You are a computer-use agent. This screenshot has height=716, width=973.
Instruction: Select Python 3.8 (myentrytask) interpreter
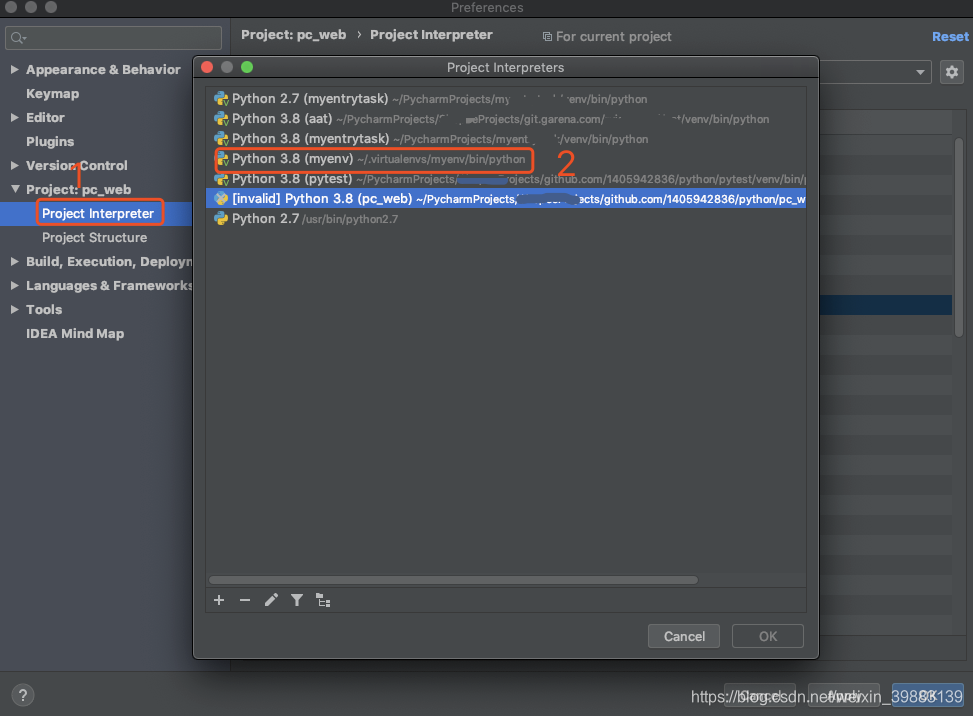(x=506, y=138)
